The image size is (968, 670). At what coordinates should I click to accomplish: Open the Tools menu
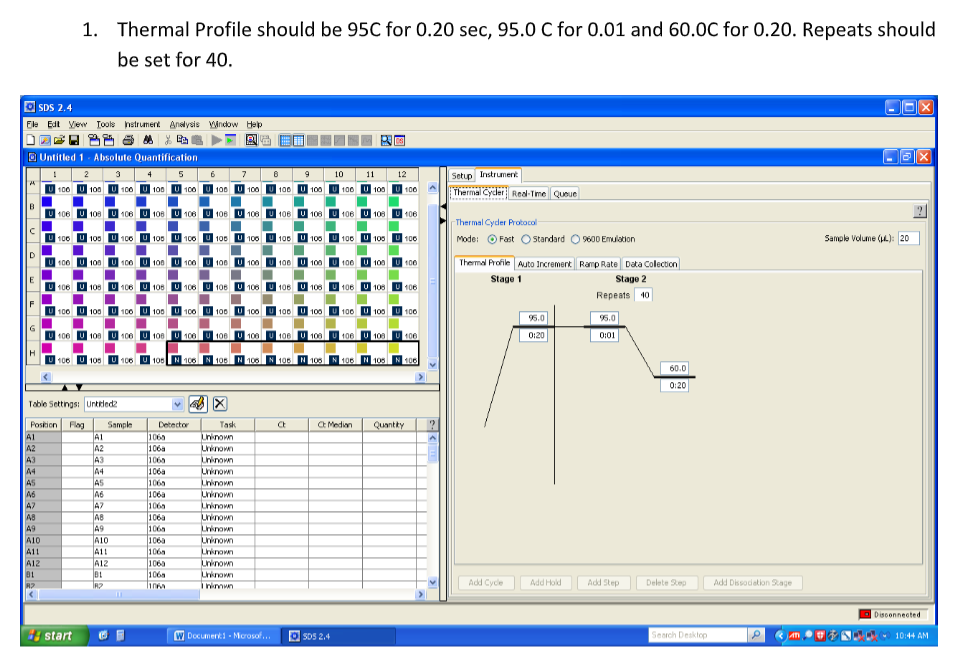[x=106, y=124]
